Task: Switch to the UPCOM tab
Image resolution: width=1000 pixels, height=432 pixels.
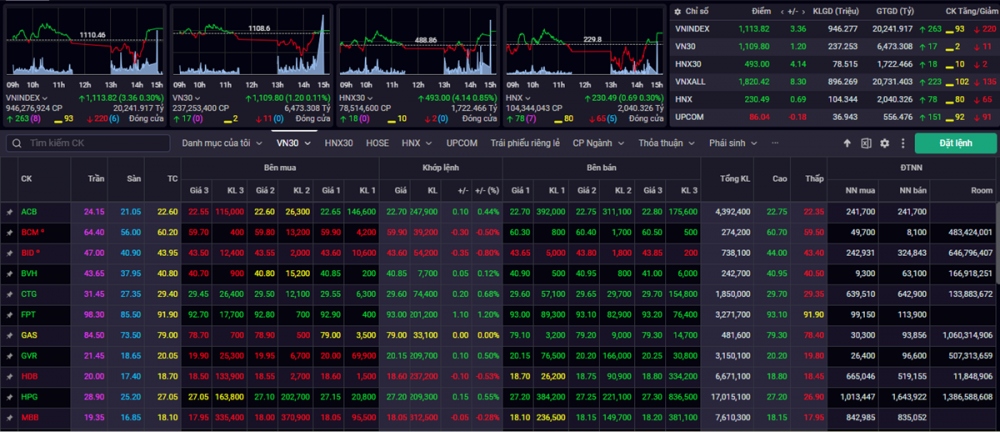Action: click(x=462, y=143)
